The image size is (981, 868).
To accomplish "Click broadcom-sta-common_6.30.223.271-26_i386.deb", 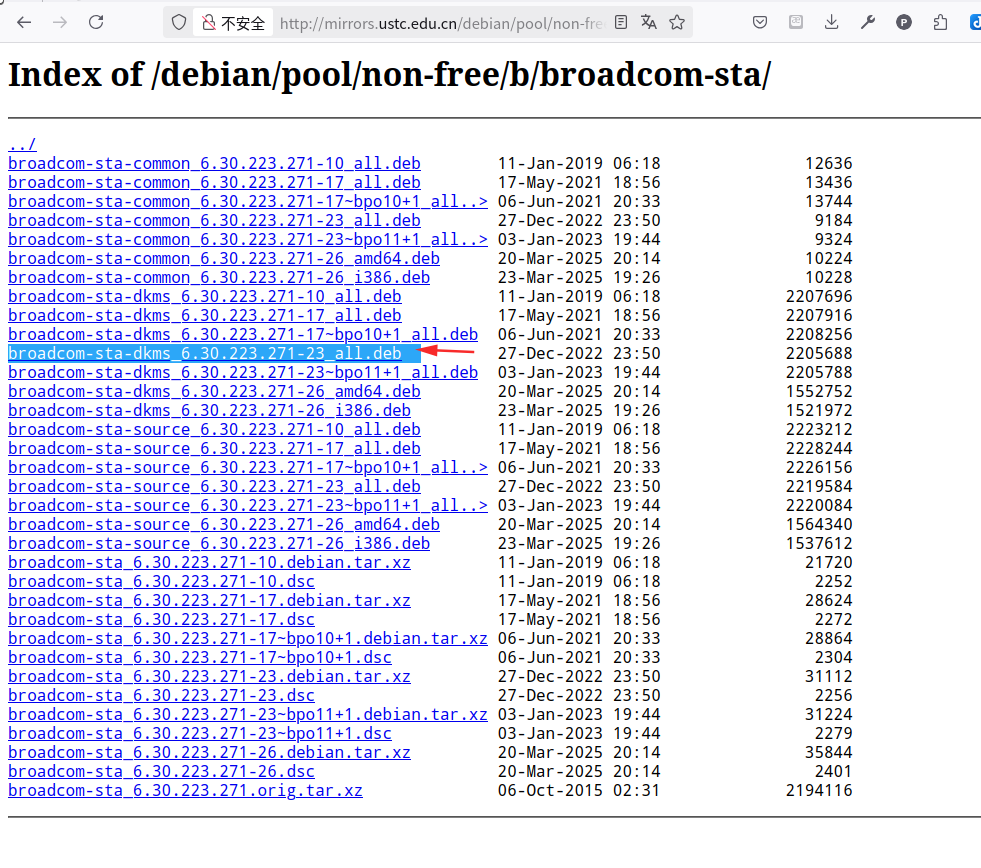I will point(219,278).
